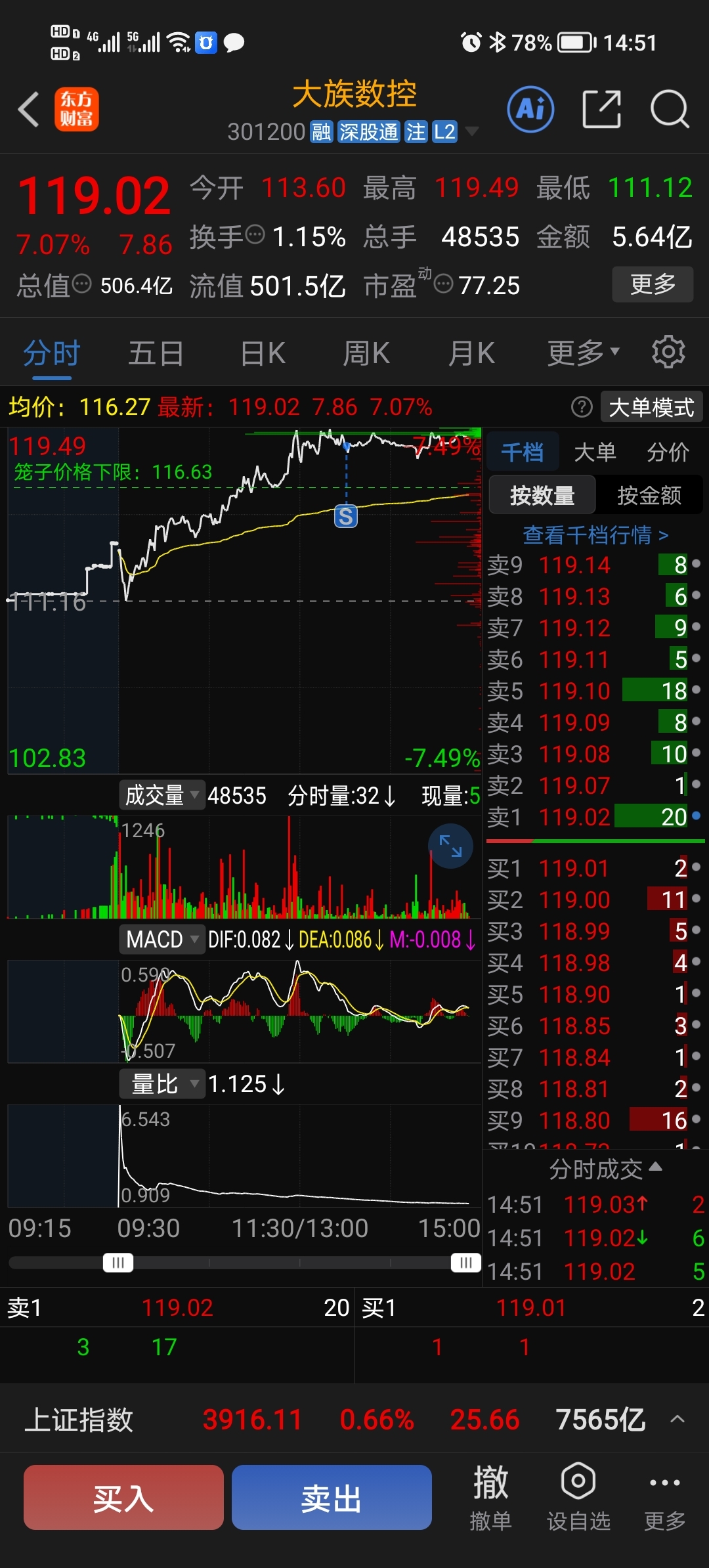
Task: Collapse 分时成交 section arrow
Action: click(x=655, y=1167)
